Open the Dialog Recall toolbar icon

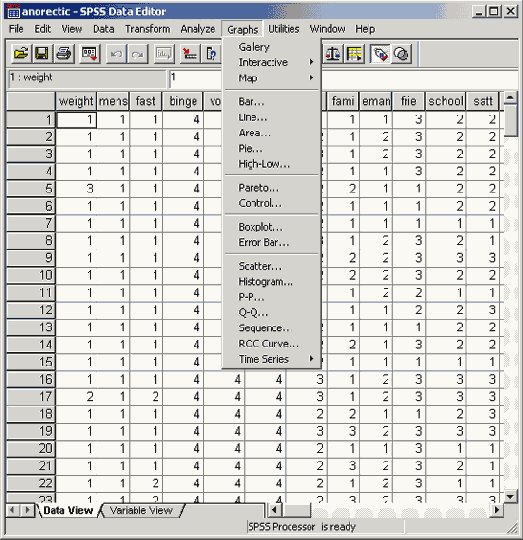90,54
